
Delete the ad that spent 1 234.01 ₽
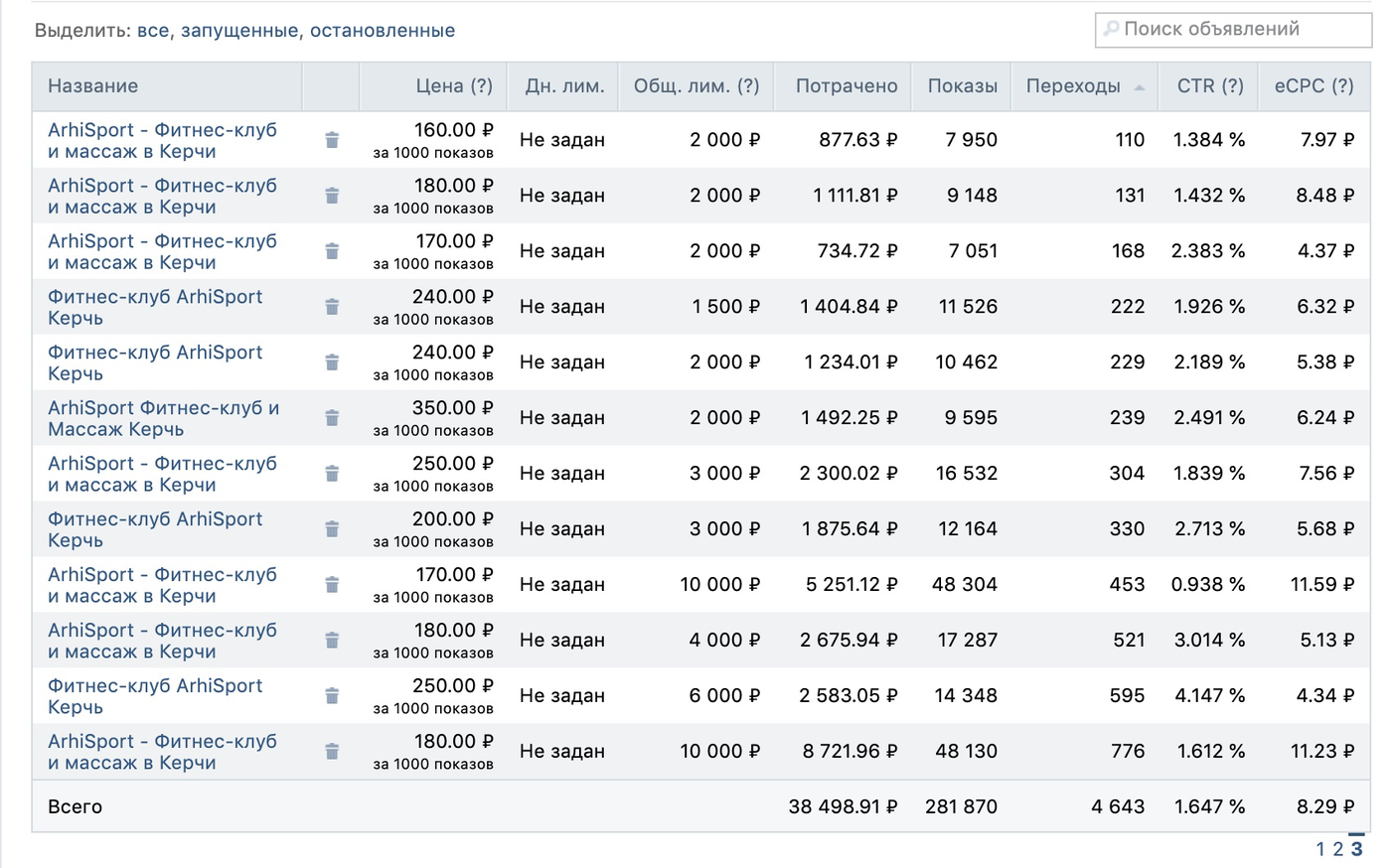click(332, 362)
